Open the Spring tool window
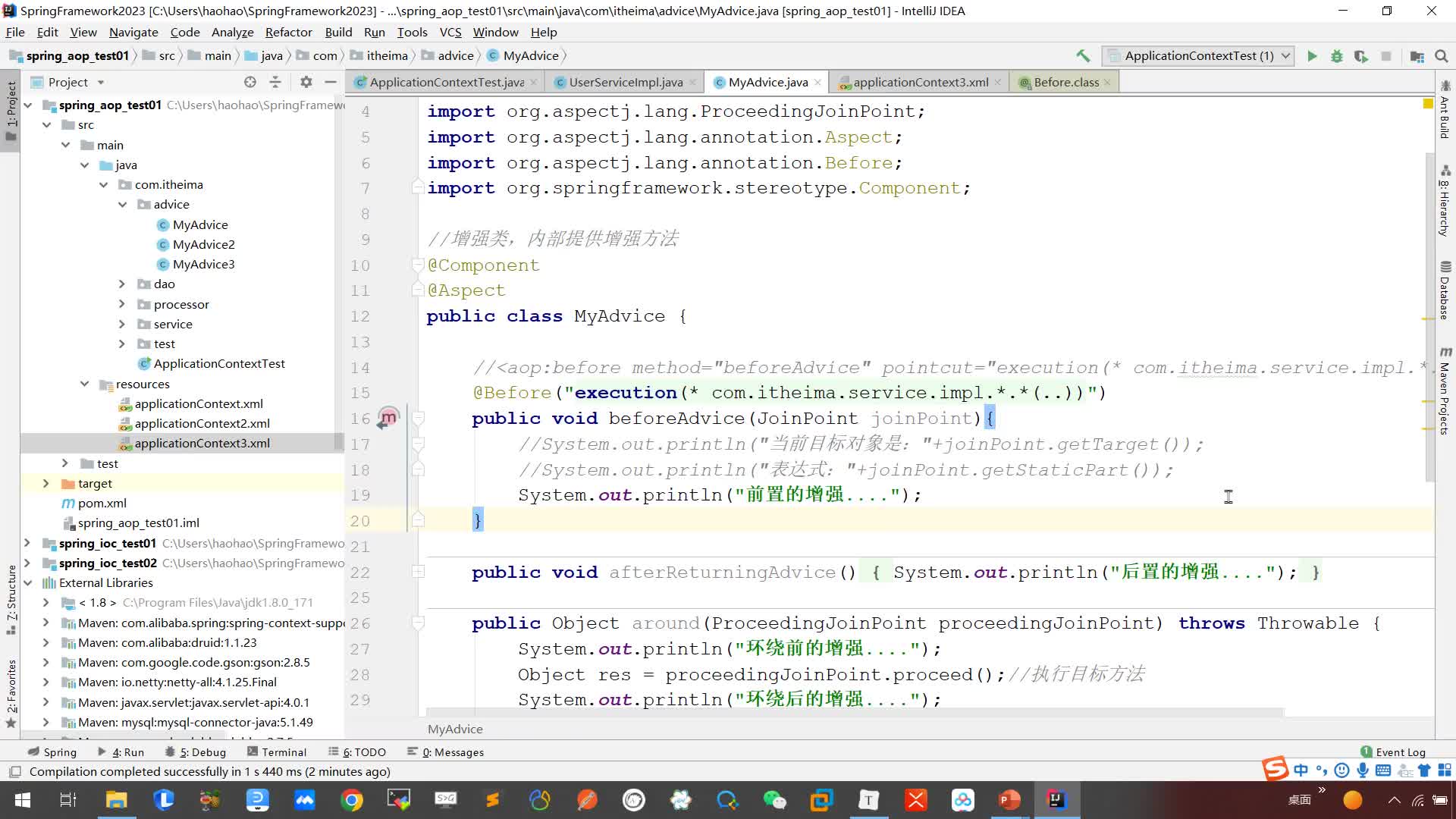Image resolution: width=1456 pixels, height=819 pixels. tap(52, 752)
